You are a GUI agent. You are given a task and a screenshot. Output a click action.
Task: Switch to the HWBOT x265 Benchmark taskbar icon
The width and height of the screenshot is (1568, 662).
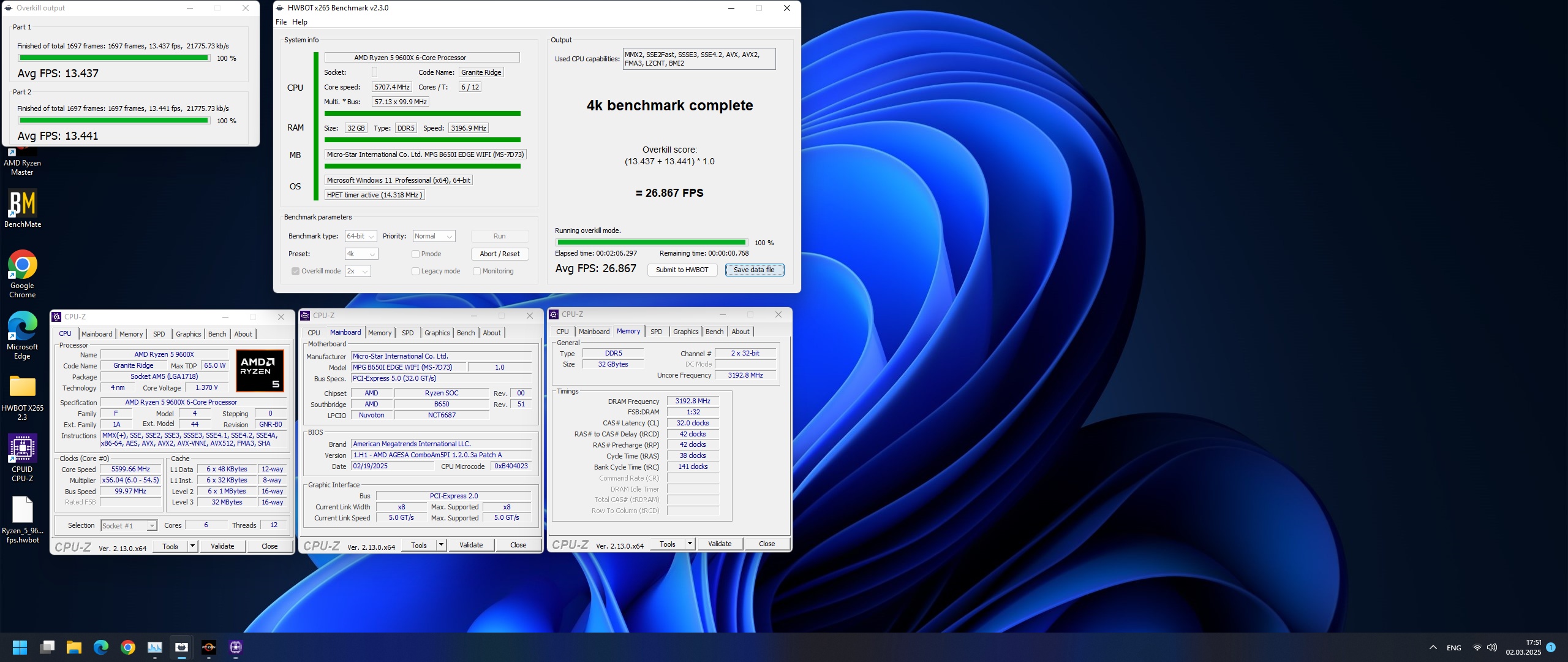click(x=182, y=647)
